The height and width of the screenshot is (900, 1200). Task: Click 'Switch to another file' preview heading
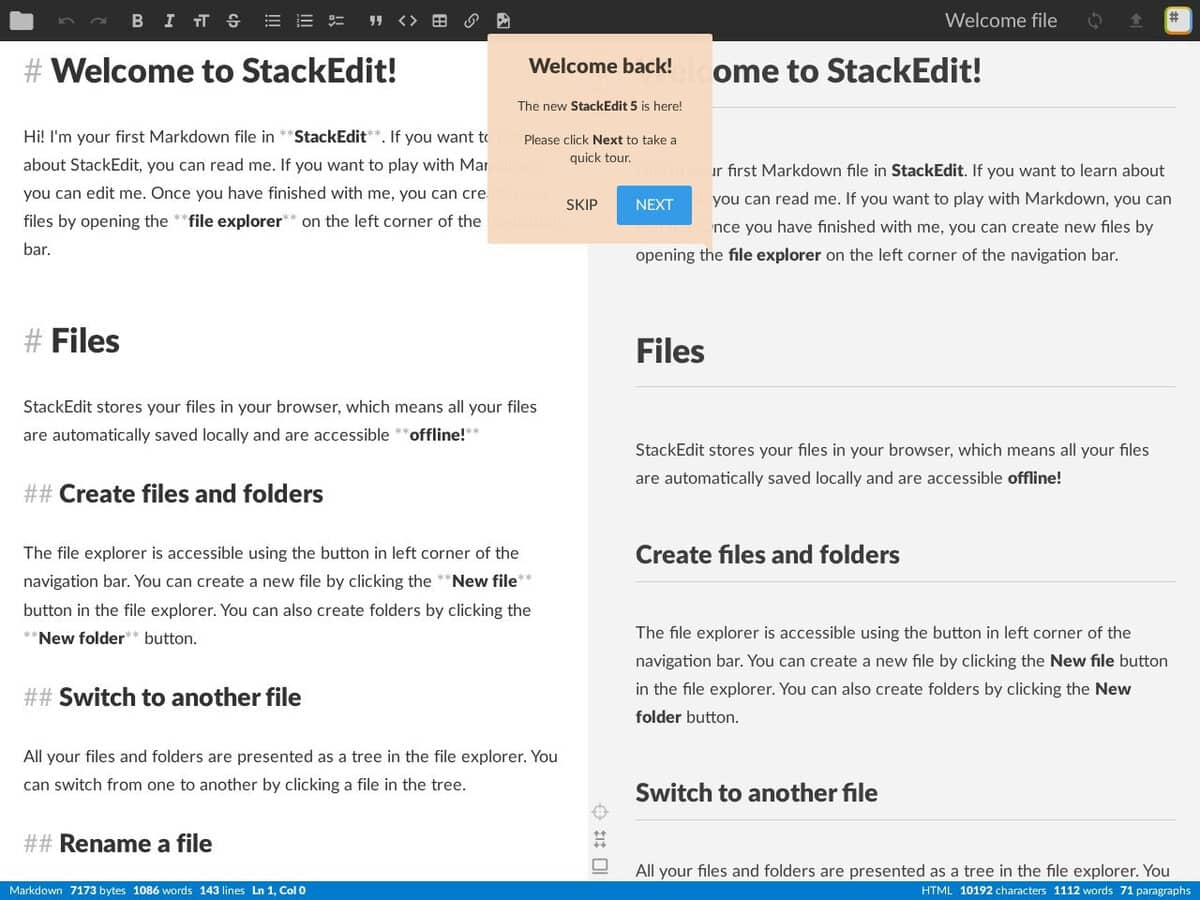(757, 793)
